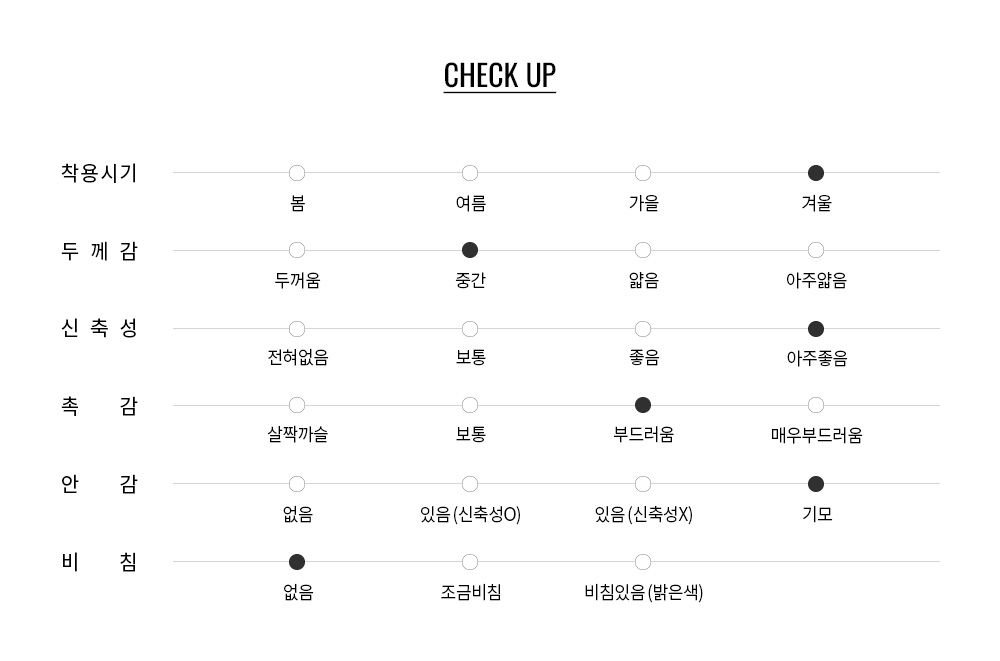Image resolution: width=1000 pixels, height=661 pixels.
Task: Click the filled 기모 lining circle
Action: point(816,484)
